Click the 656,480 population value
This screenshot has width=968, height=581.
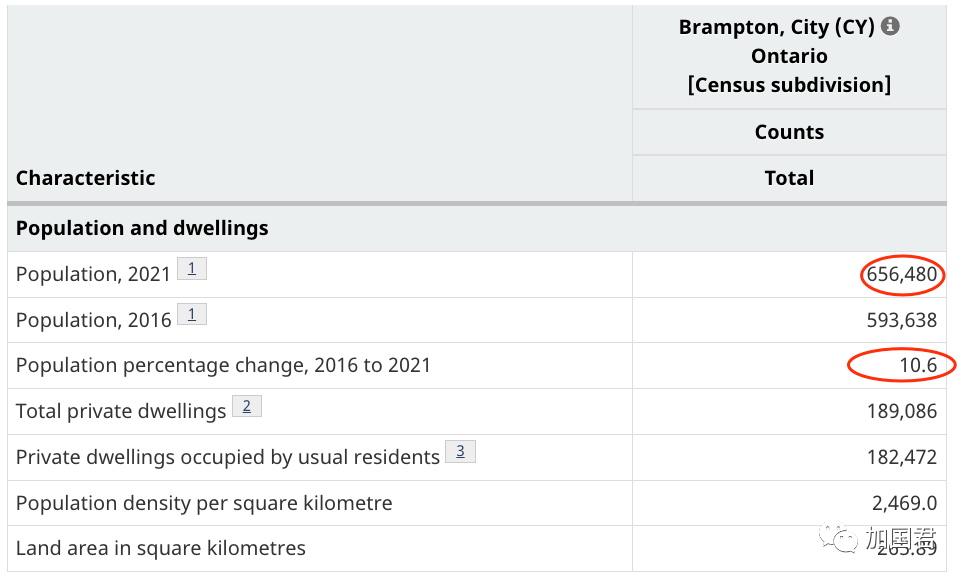click(902, 274)
